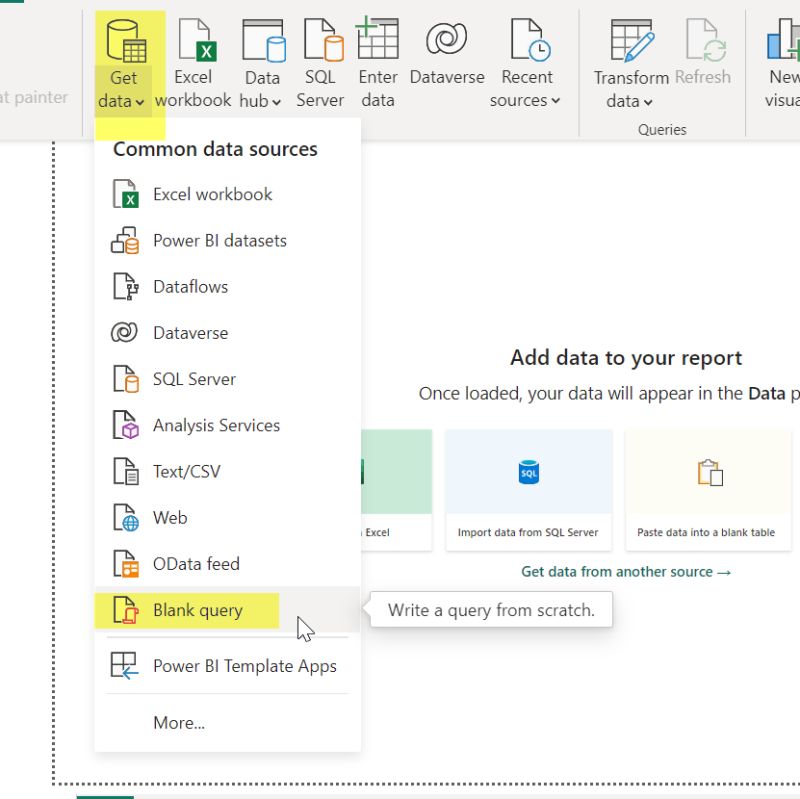Click Import data from SQL Server card
Image resolution: width=800 pixels, height=799 pixels.
pyautogui.click(x=528, y=490)
